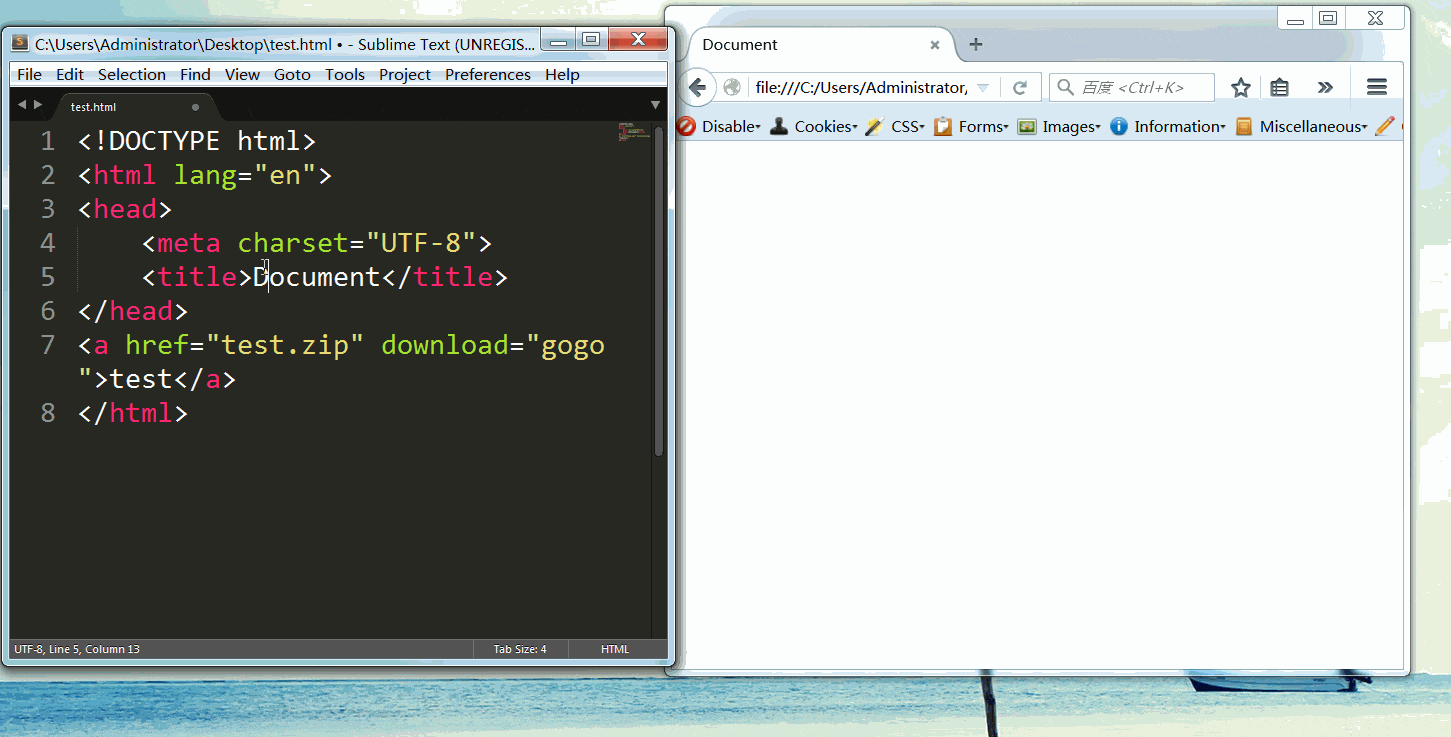Click the browser Back button
Screen dimensions: 1451x737
698,87
